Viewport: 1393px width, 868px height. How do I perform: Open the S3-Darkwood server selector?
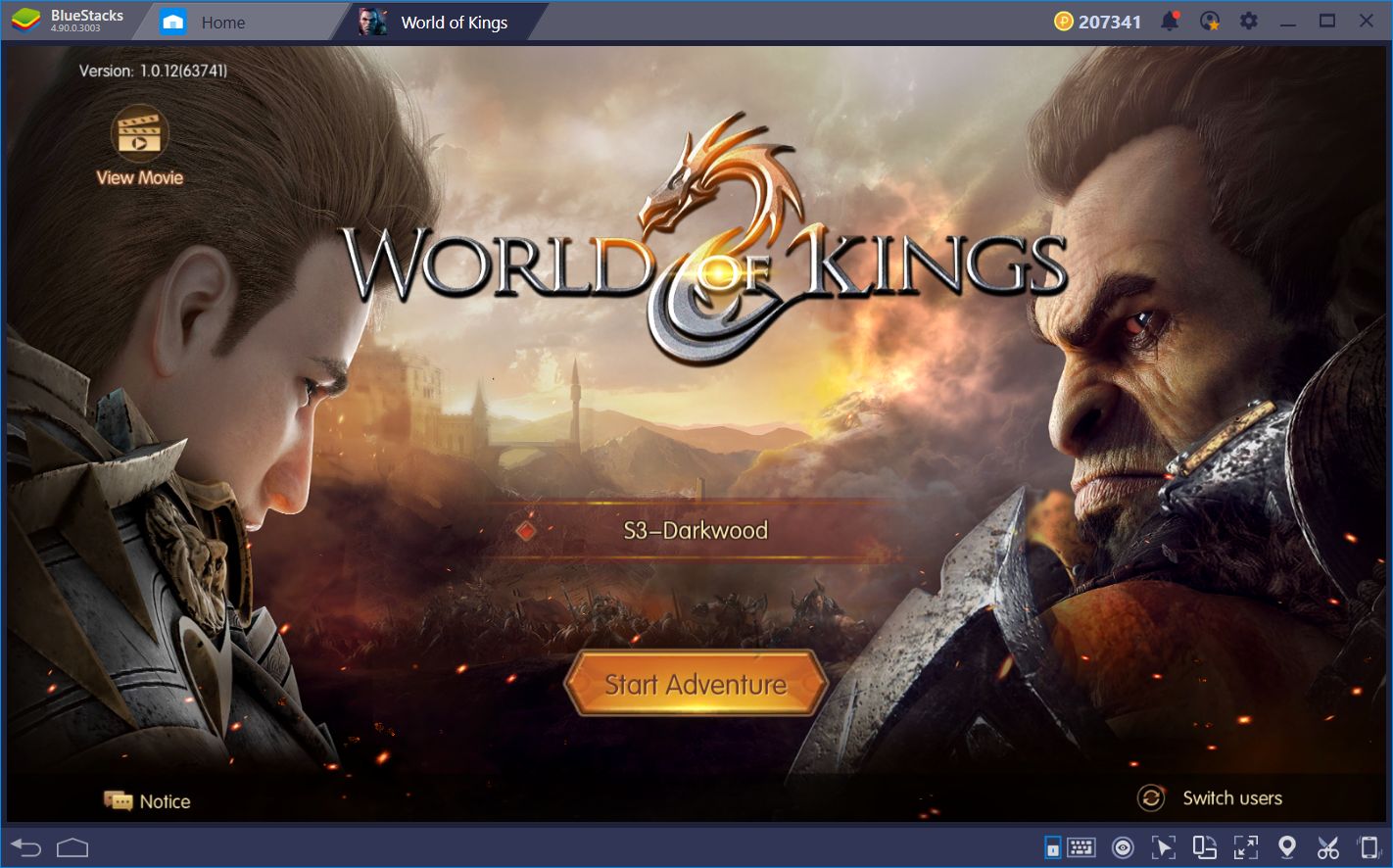pyautogui.click(x=696, y=530)
